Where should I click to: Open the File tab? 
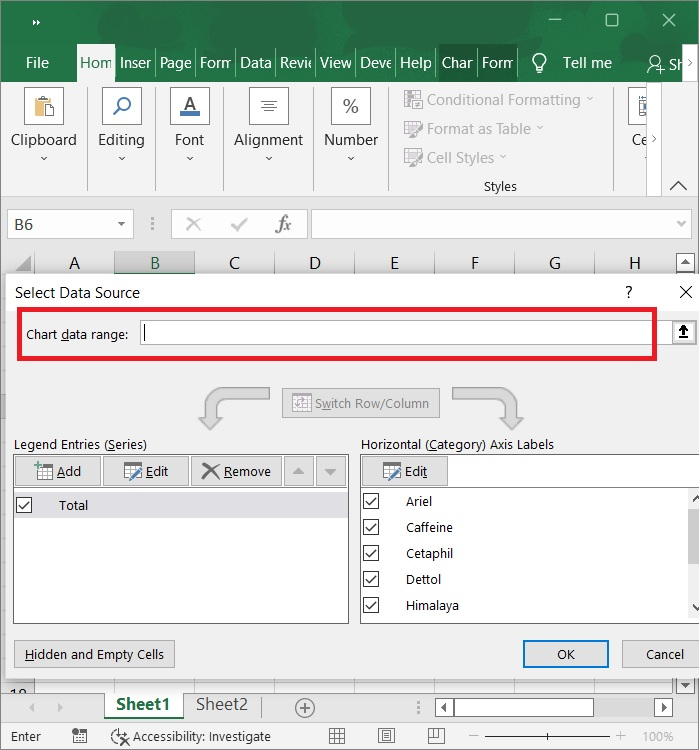point(37,63)
